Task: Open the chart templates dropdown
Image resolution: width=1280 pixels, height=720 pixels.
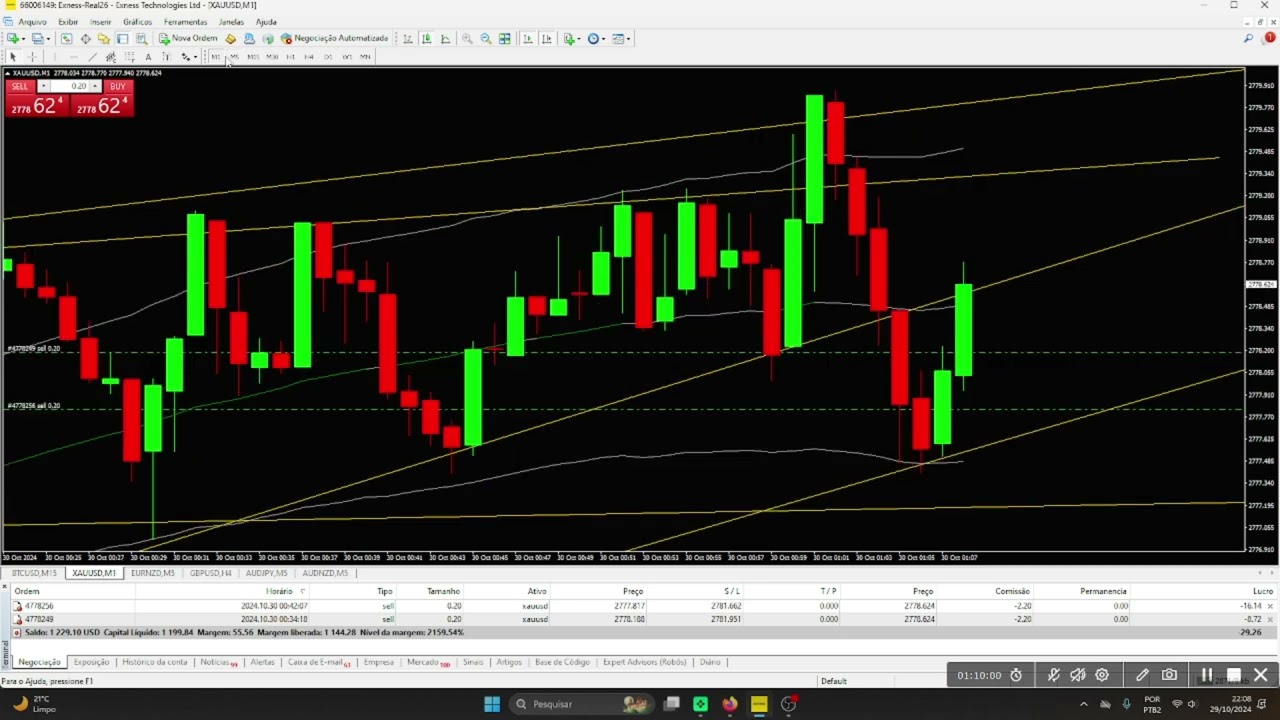Action: pyautogui.click(x=629, y=39)
